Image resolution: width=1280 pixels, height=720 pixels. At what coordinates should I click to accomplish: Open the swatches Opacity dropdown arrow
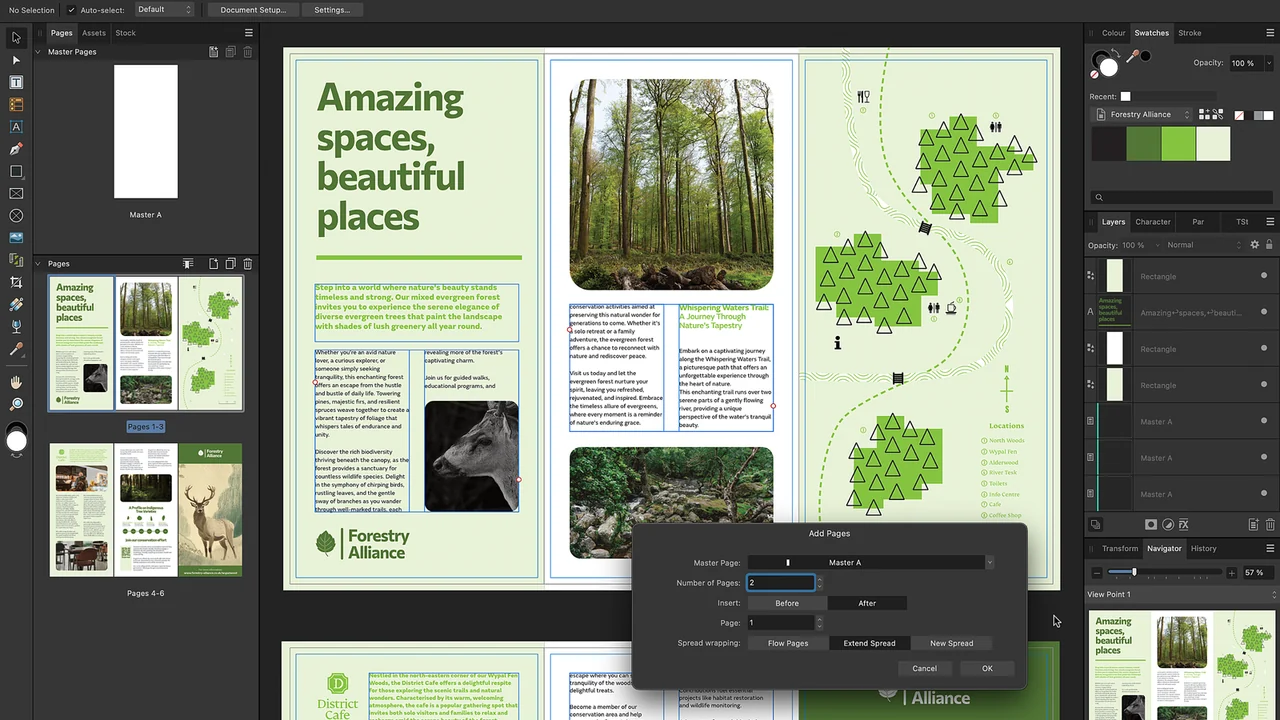pos(1267,63)
